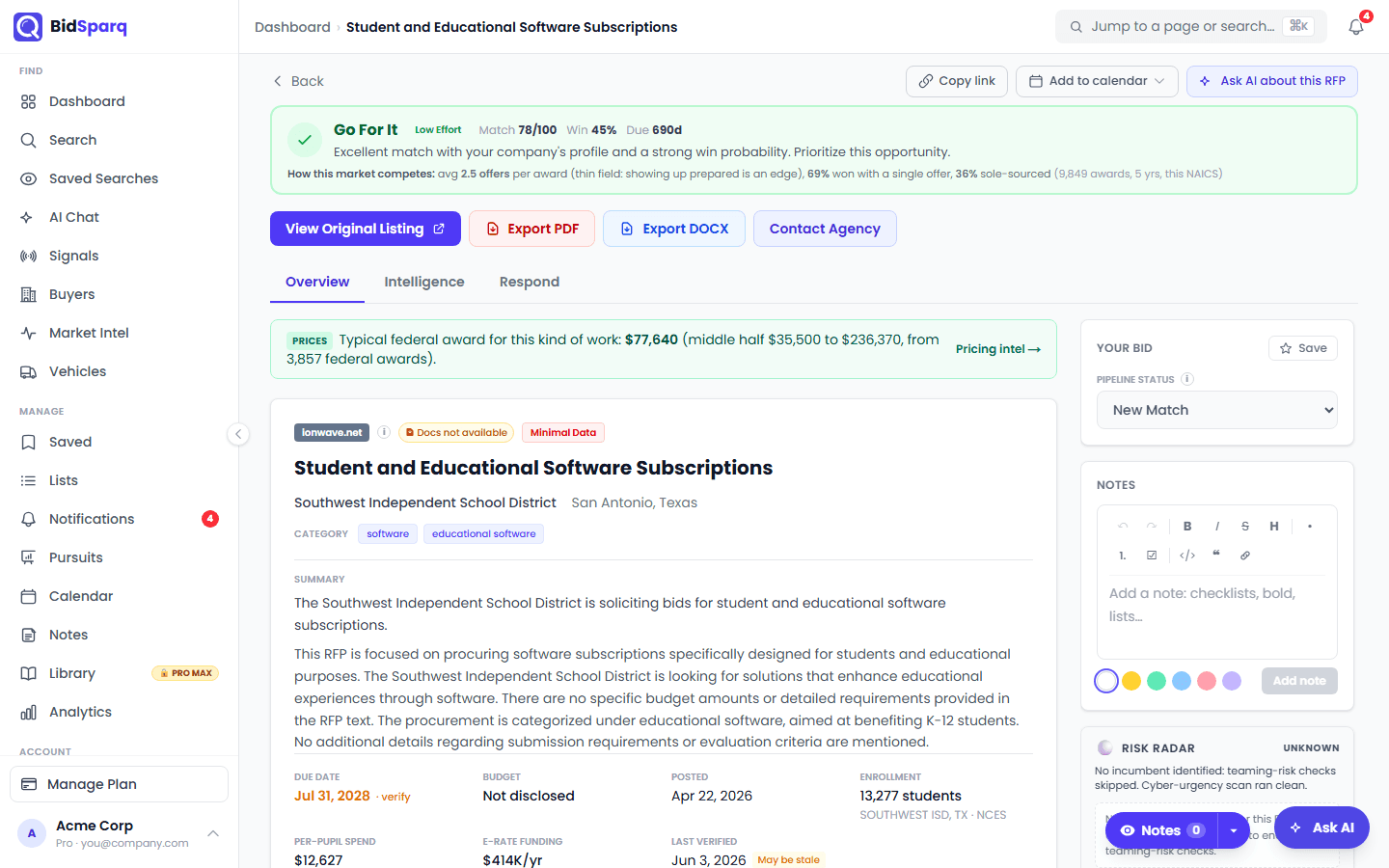Image resolution: width=1389 pixels, height=868 pixels.
Task: Open the notifications bell in header
Action: coord(1356,27)
